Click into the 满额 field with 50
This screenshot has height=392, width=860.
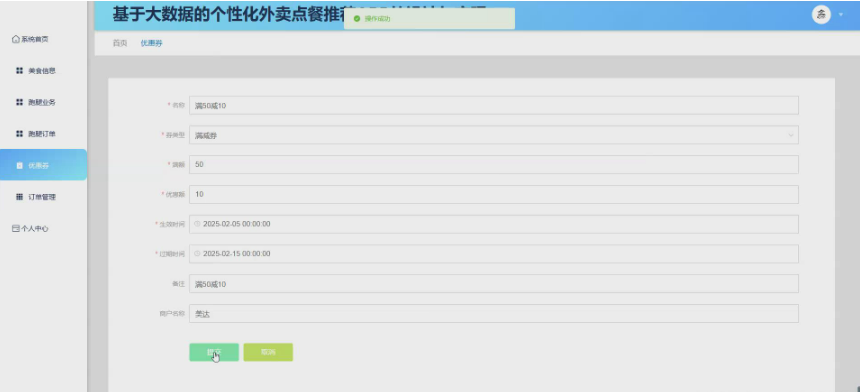click(494, 164)
